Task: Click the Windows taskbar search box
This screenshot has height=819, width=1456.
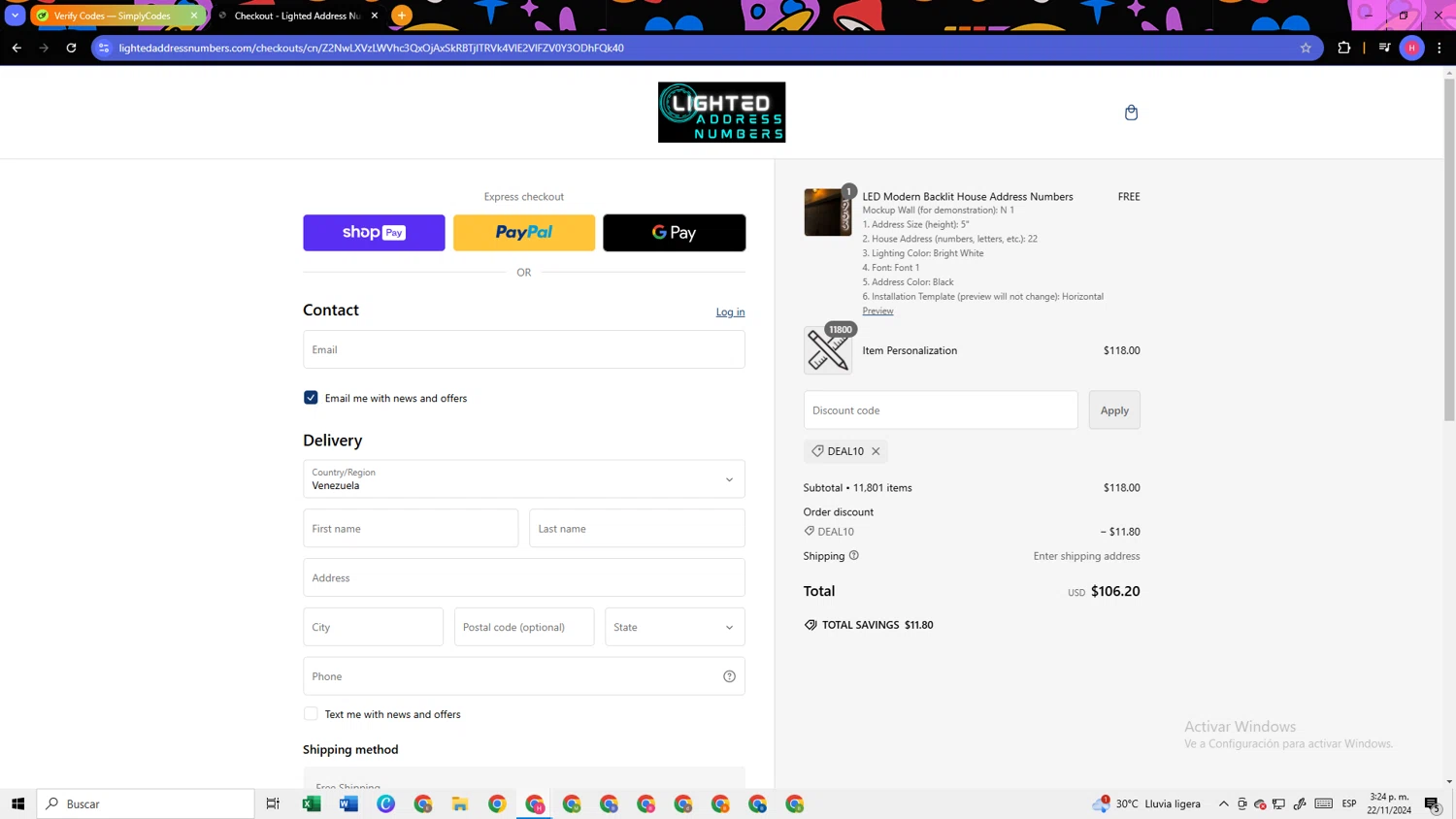Action: [146, 803]
